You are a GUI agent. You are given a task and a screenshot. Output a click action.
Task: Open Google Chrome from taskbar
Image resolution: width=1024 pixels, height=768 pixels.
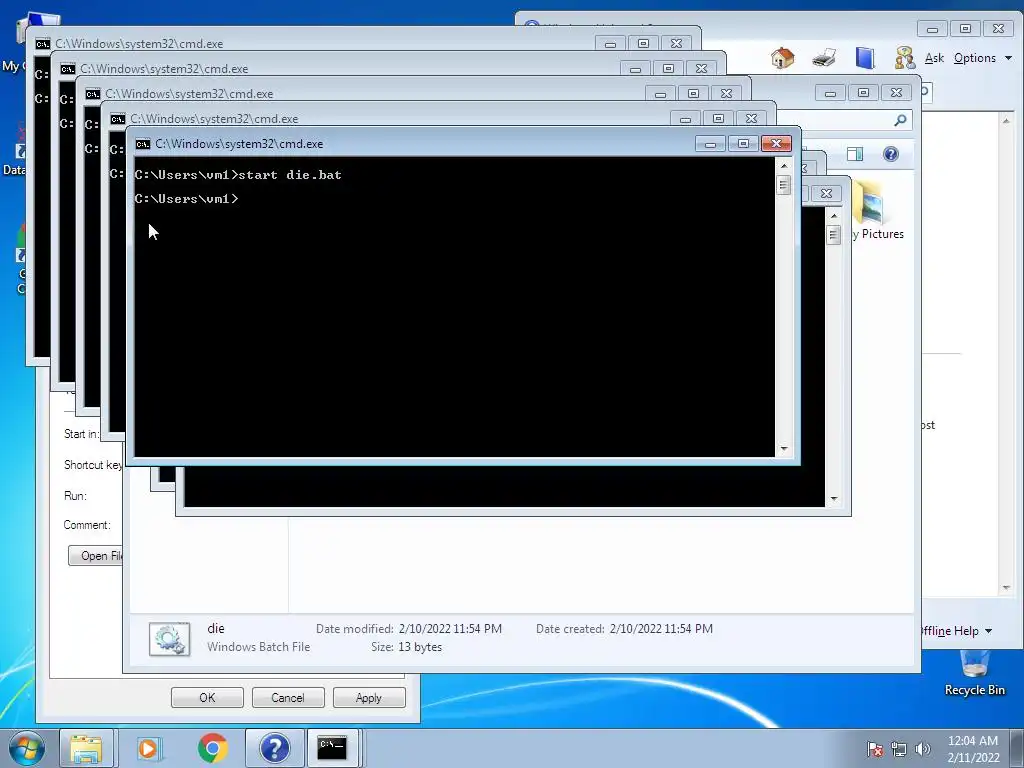coord(212,748)
